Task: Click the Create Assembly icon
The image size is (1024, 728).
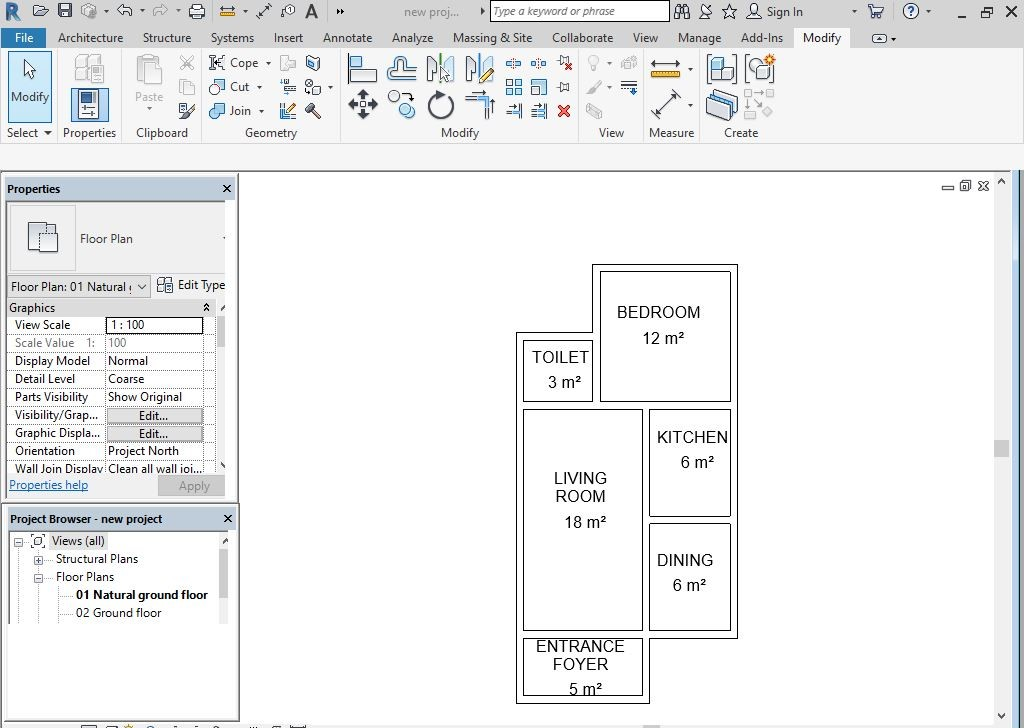Action: click(722, 69)
